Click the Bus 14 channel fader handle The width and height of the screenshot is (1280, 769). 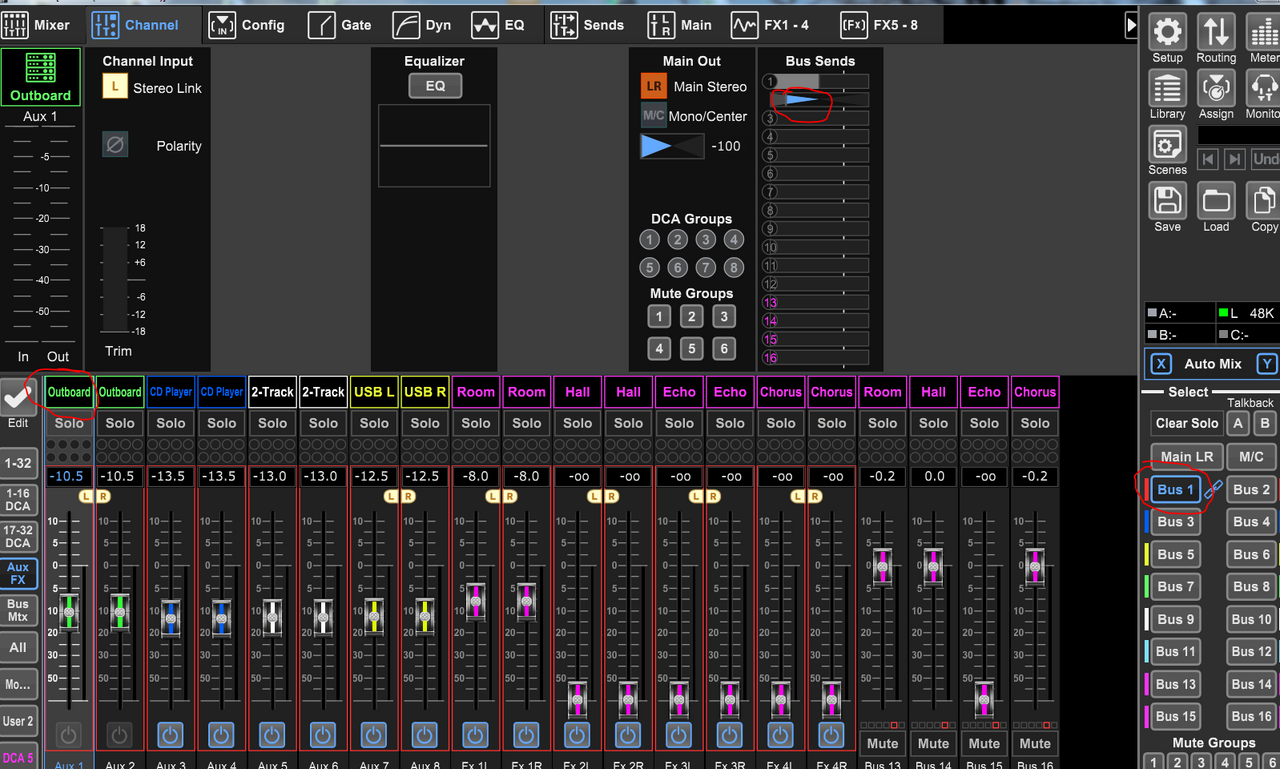pos(933,566)
